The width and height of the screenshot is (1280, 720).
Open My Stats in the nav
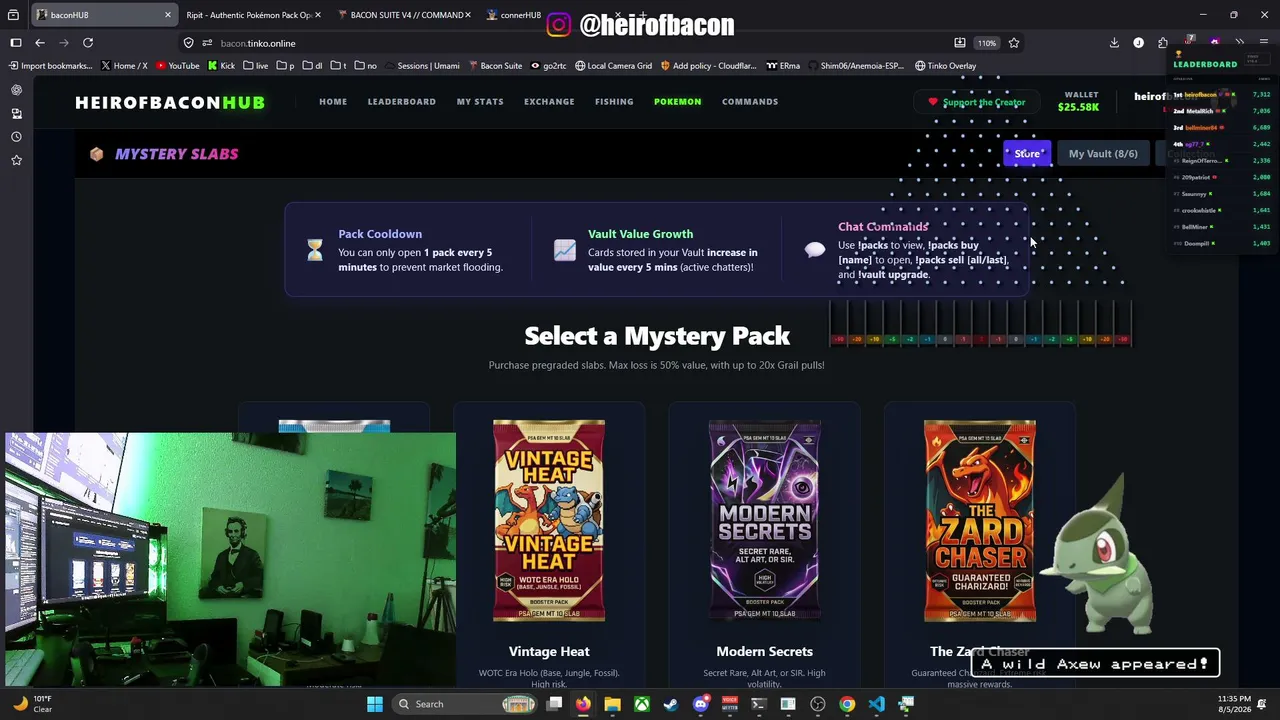pos(480,101)
